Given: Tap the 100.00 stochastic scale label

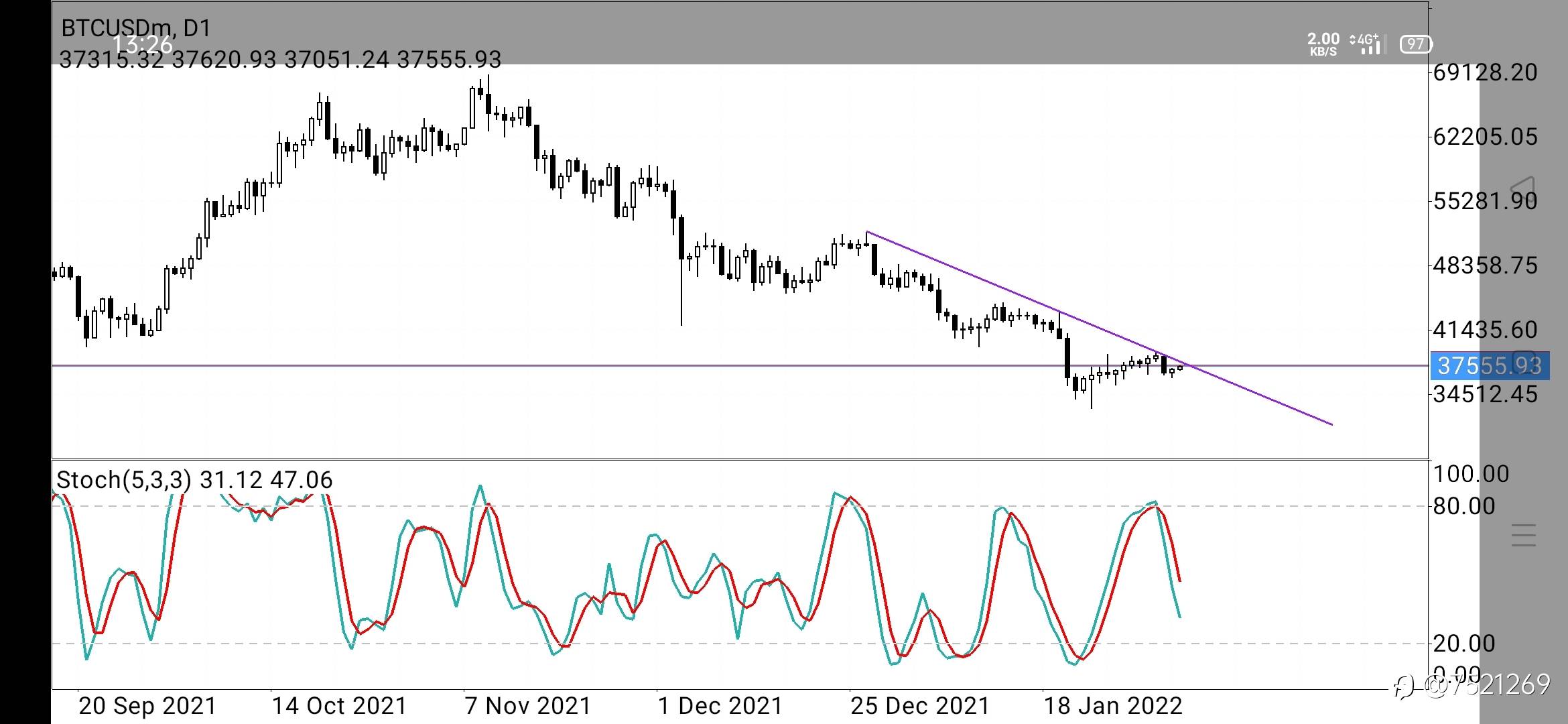Looking at the screenshot, I should pyautogui.click(x=1471, y=474).
